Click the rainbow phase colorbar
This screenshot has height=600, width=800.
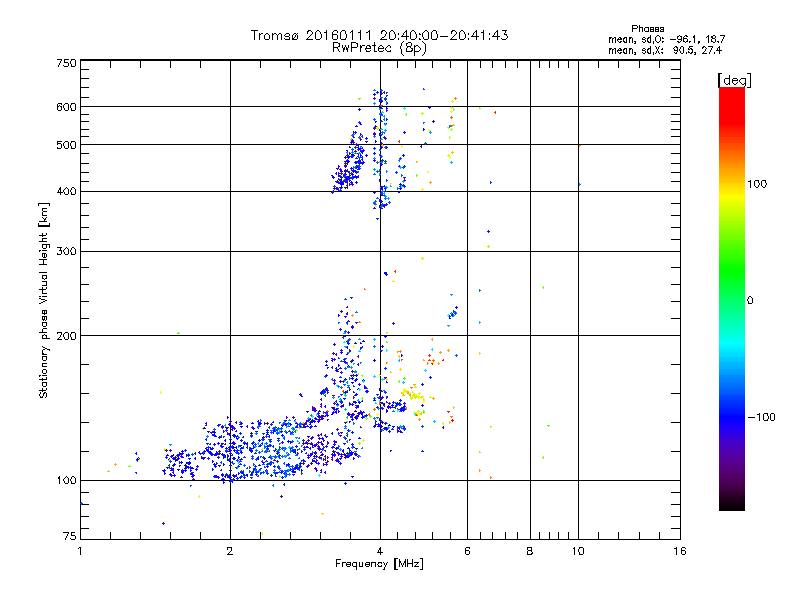point(732,299)
